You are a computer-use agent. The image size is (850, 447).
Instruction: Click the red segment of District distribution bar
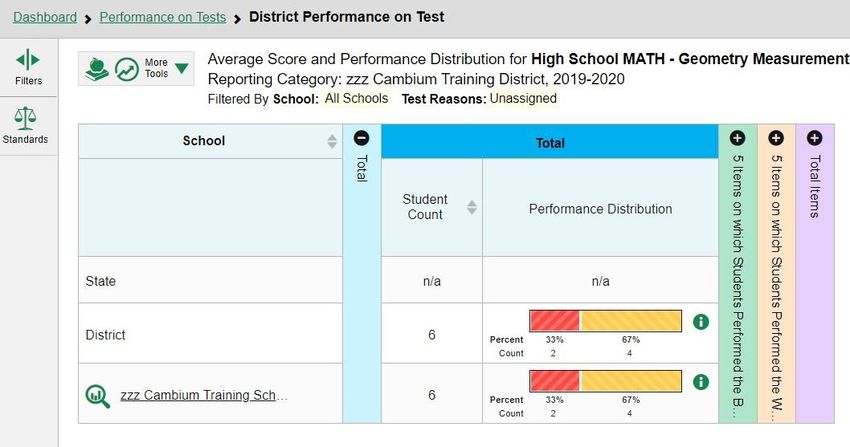coord(554,321)
